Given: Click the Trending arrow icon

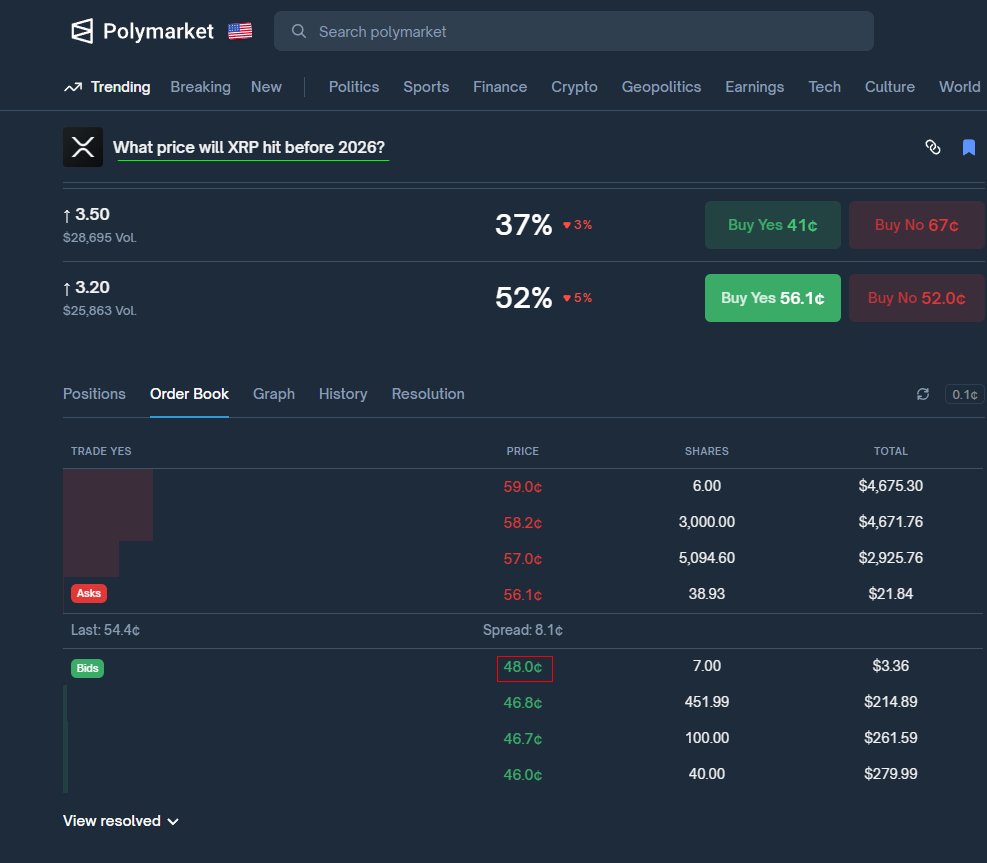Looking at the screenshot, I should [73, 87].
